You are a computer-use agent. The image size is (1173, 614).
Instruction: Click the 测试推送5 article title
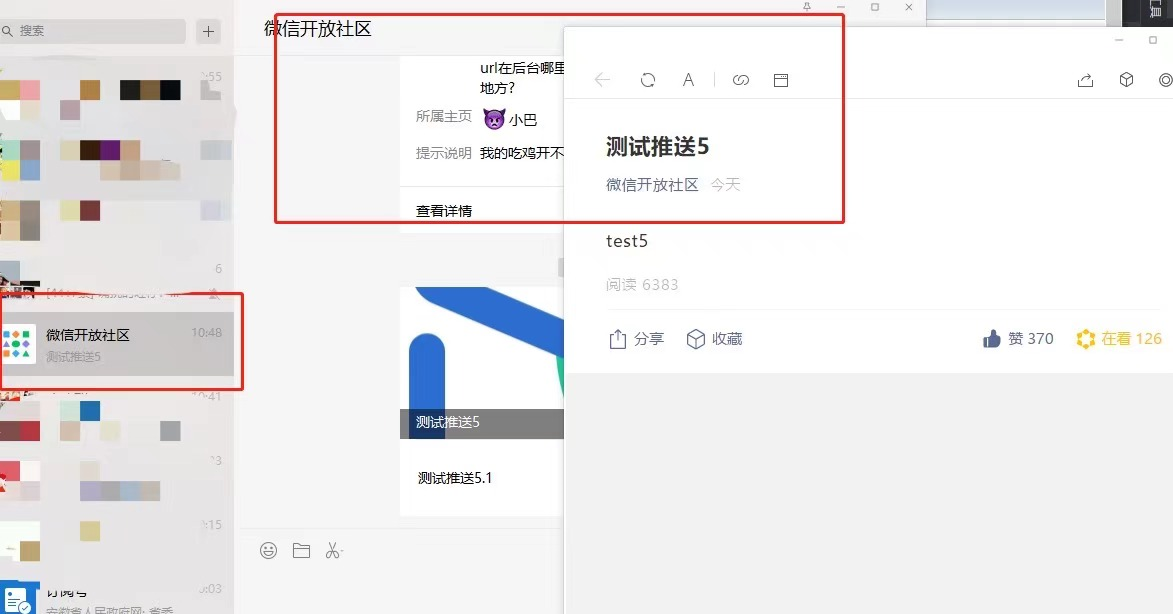click(657, 147)
